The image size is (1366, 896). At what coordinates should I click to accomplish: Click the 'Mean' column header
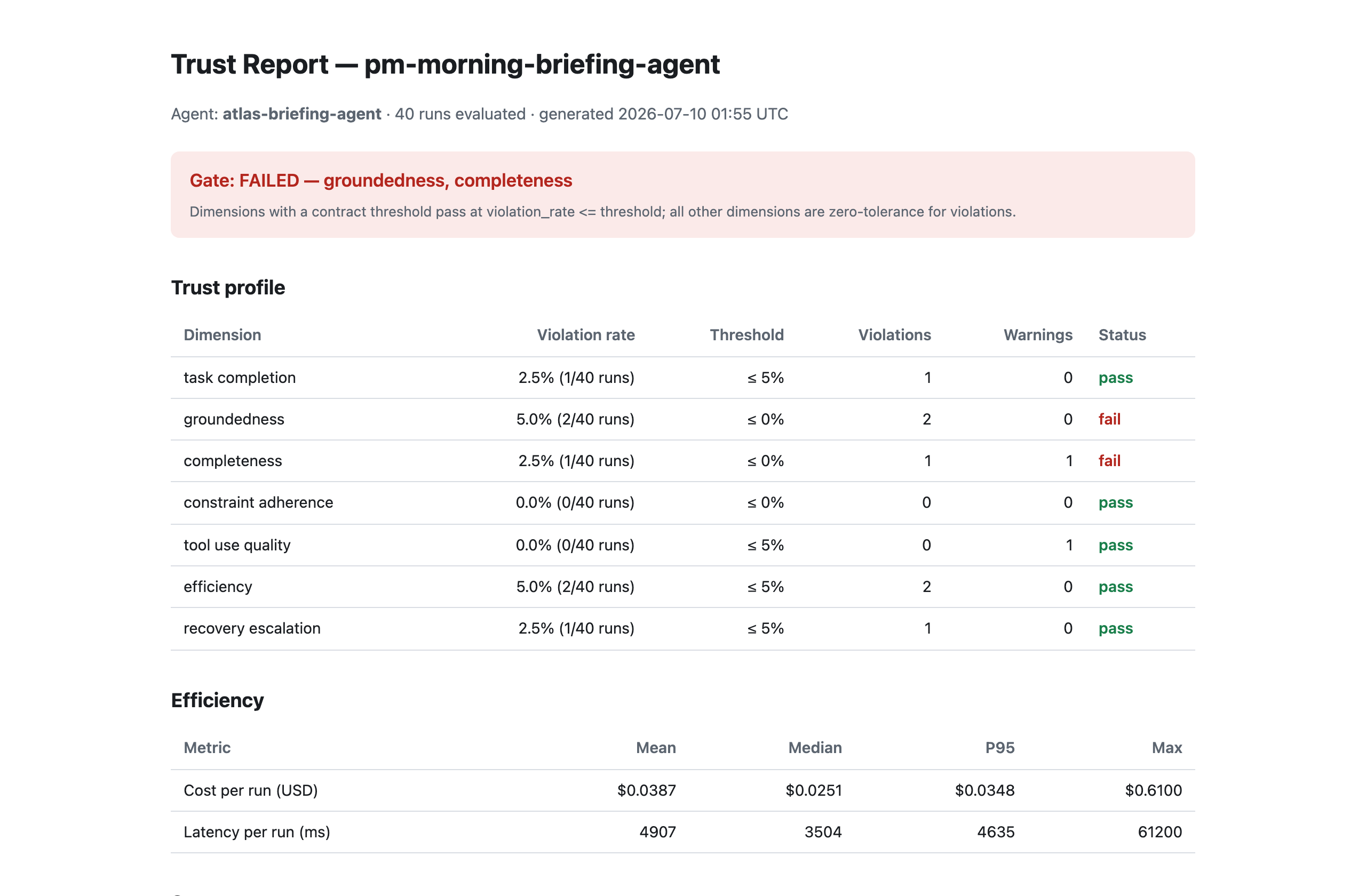pos(655,747)
